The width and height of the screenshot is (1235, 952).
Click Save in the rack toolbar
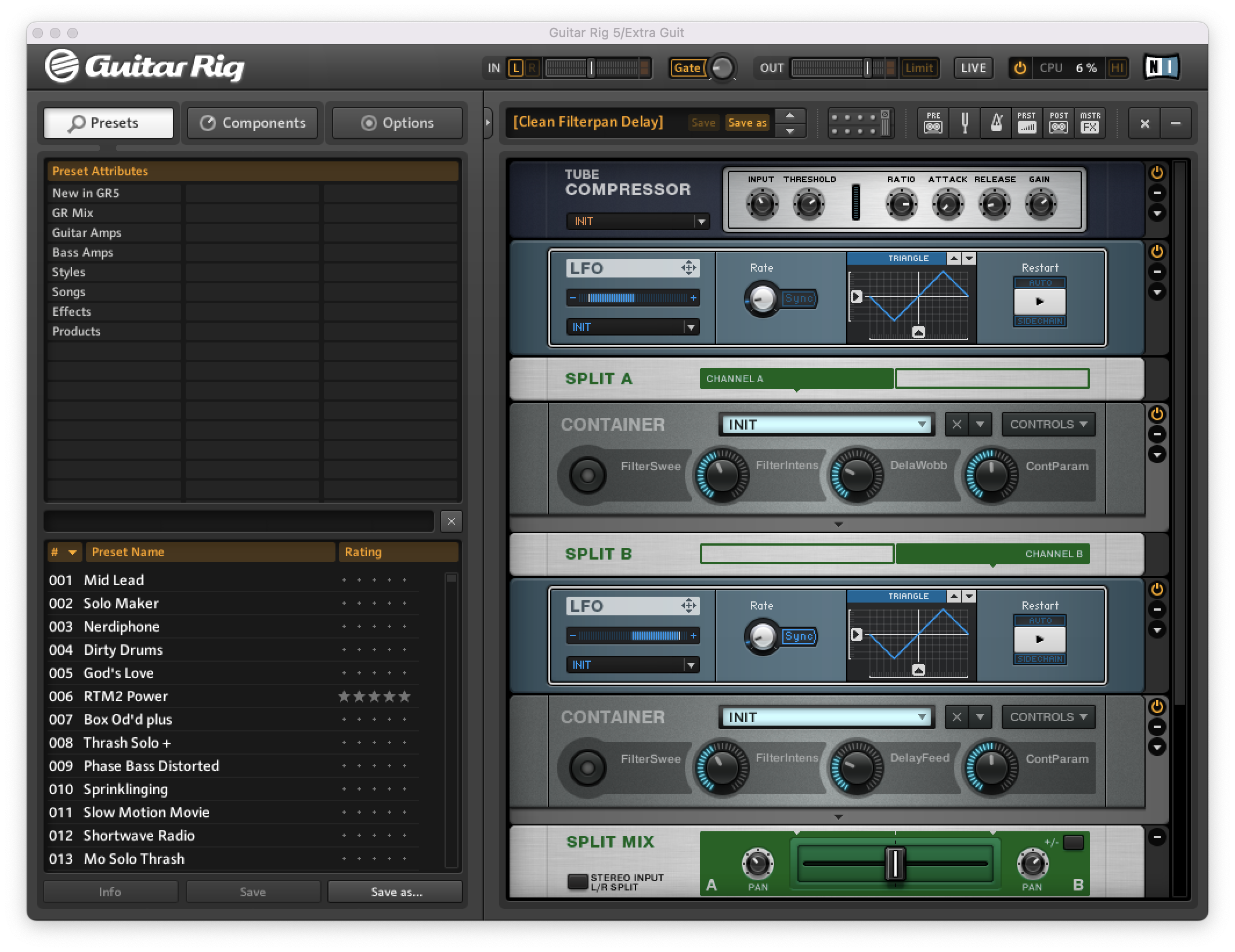[x=703, y=122]
